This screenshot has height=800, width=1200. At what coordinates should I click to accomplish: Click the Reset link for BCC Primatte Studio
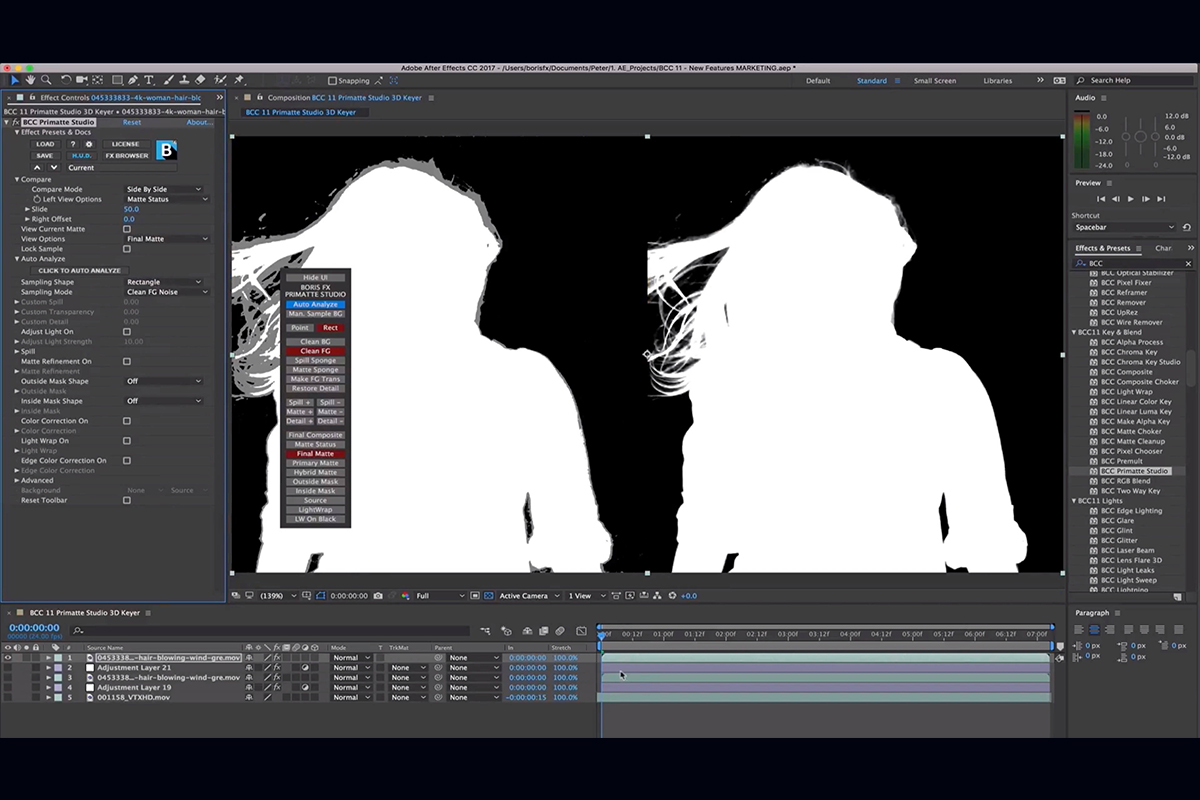point(132,122)
